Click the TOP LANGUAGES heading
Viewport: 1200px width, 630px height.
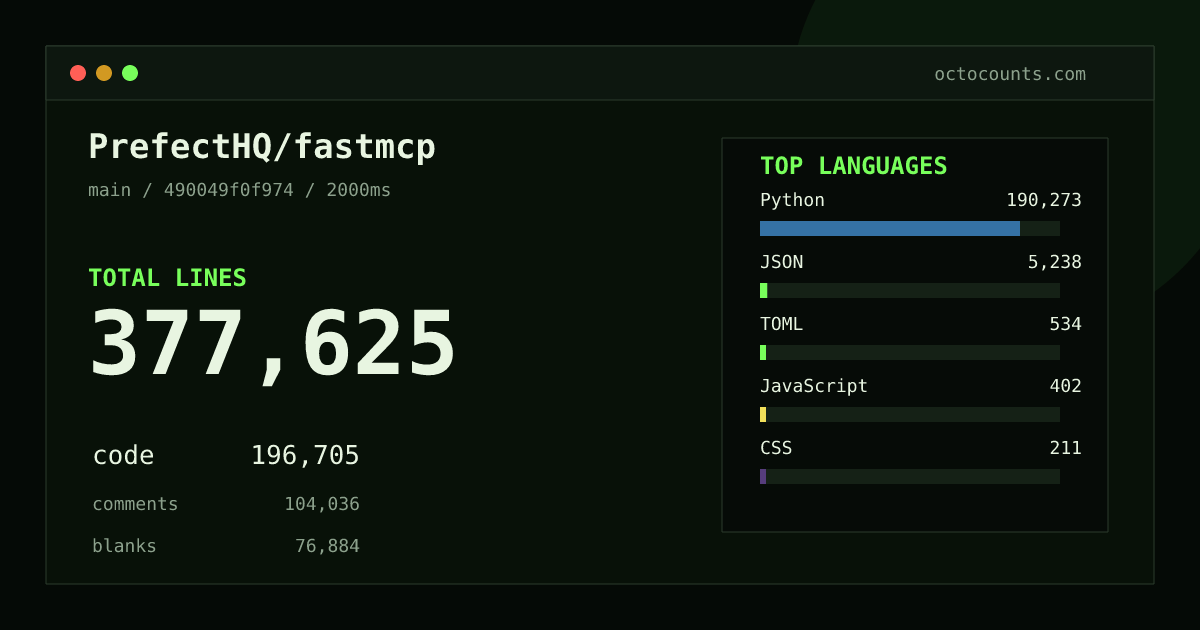point(854,166)
